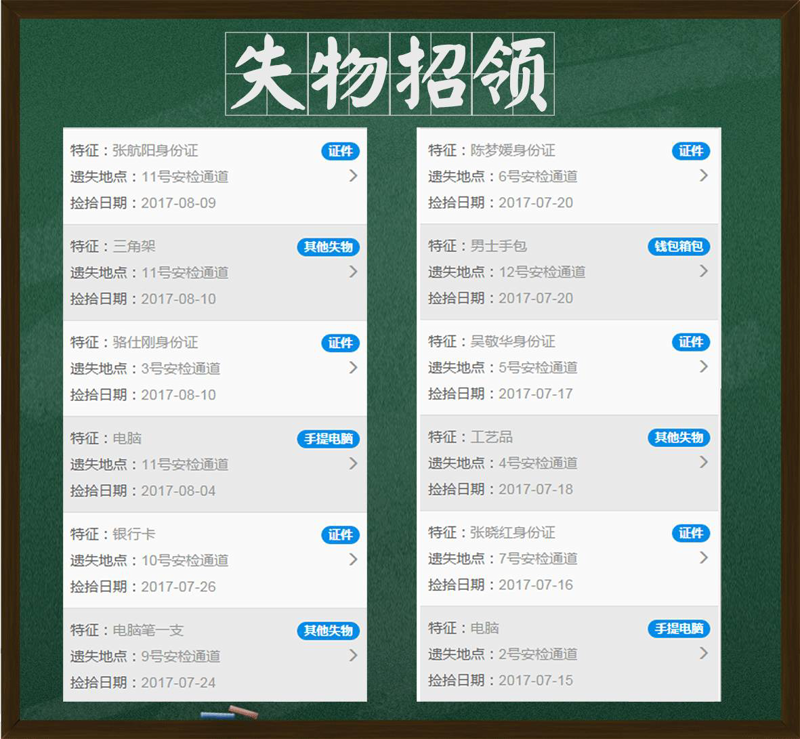The height and width of the screenshot is (739, 800).
Task: Click 遗失地点：7号安检通道 text
Action: 503,559
